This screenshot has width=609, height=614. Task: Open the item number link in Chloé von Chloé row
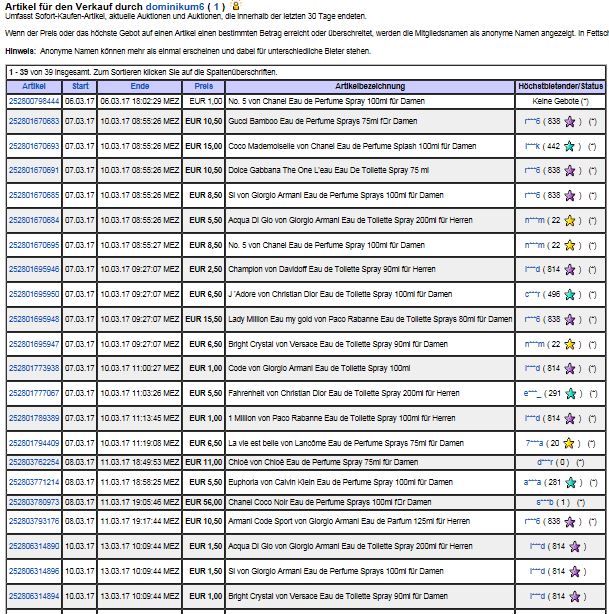(34, 462)
